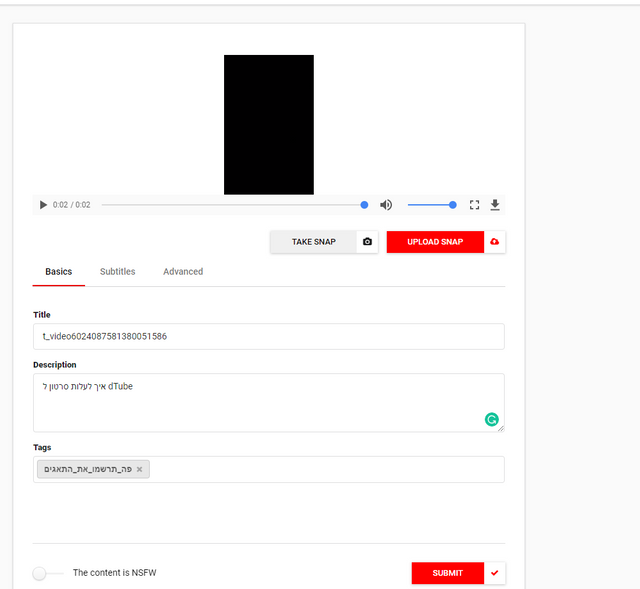This screenshot has height=589, width=640.
Task: Click the checkmark icon beside Submit
Action: (495, 573)
